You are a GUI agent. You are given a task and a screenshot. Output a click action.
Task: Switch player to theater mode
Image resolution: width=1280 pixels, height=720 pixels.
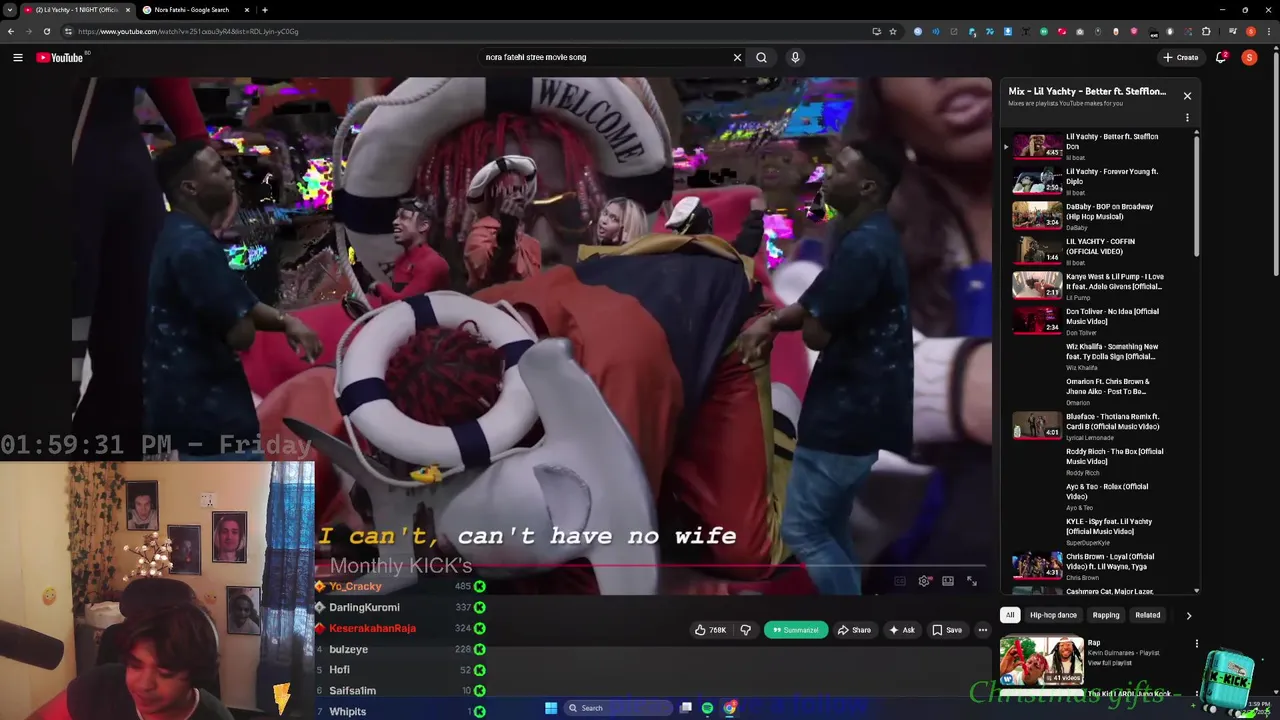[948, 581]
